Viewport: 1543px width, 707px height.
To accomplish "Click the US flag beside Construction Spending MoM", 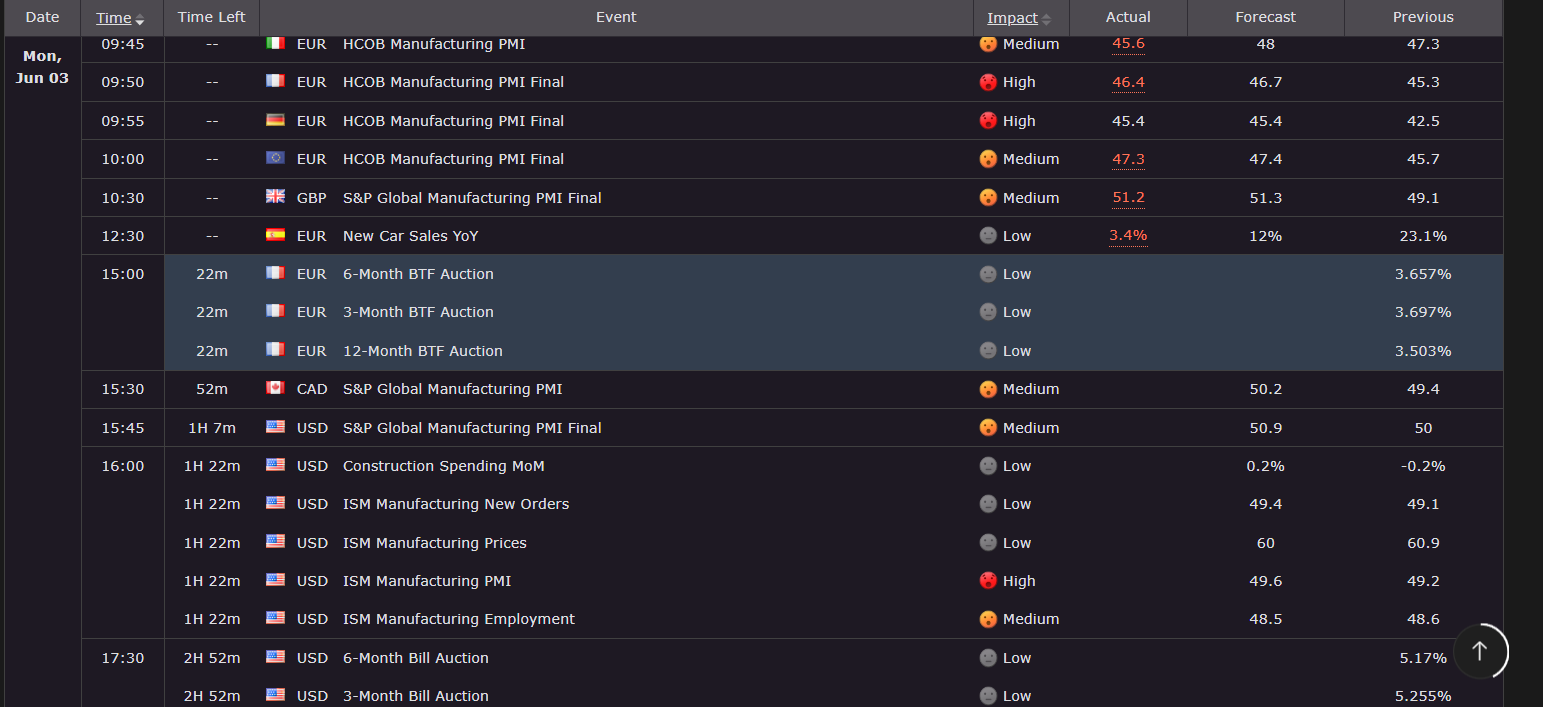I will click(x=275, y=465).
